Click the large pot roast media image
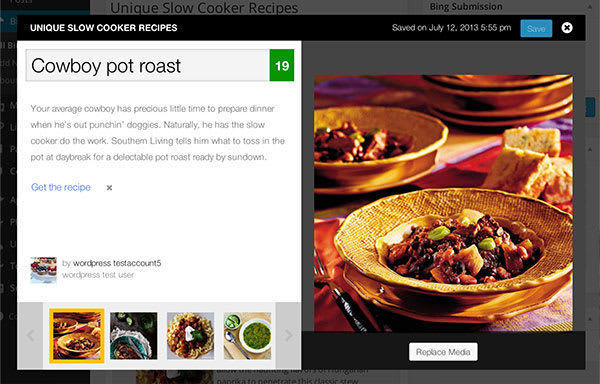This screenshot has height=384, width=600. tap(443, 203)
